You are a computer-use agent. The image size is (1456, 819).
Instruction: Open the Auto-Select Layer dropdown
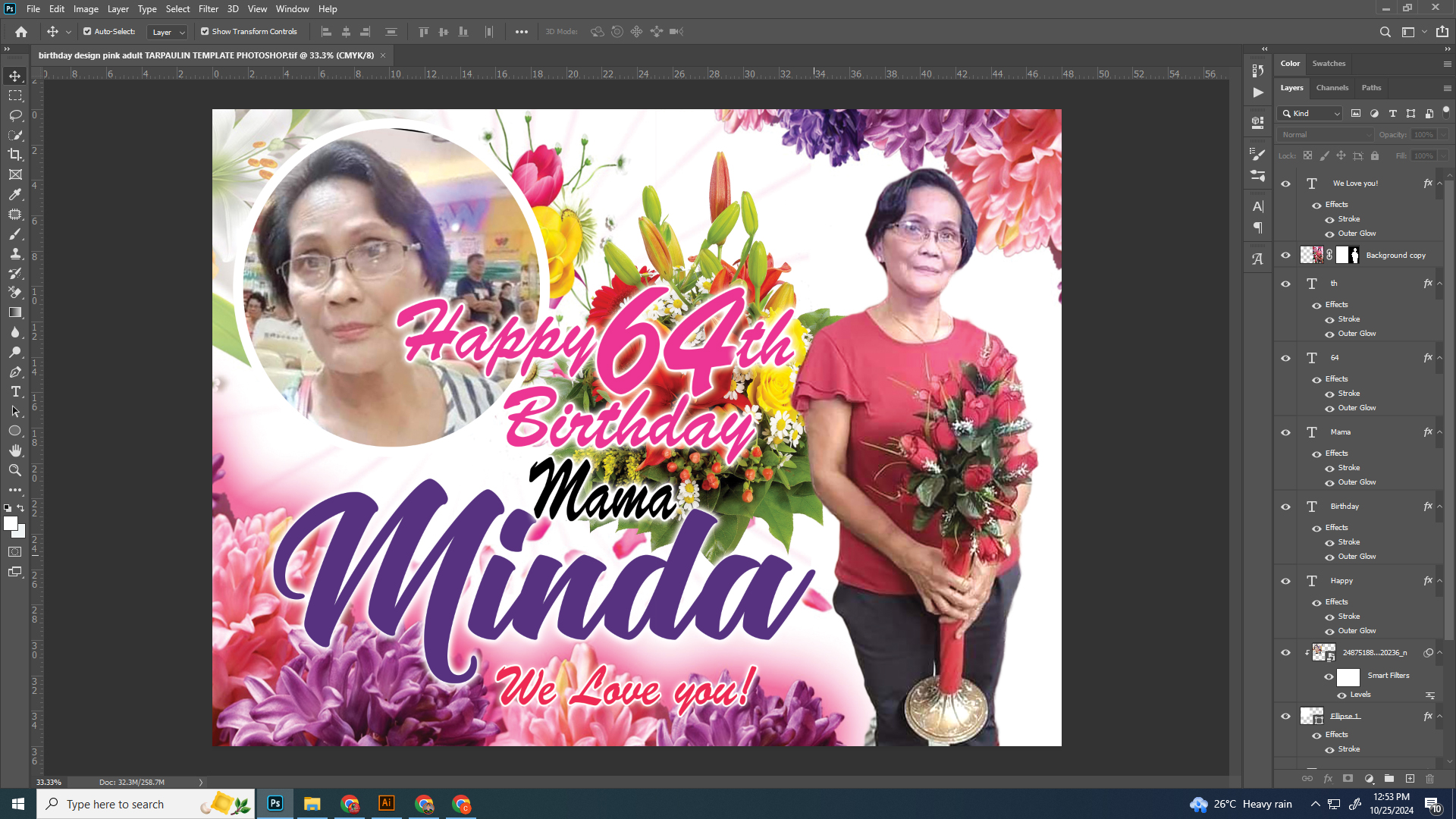coord(168,32)
